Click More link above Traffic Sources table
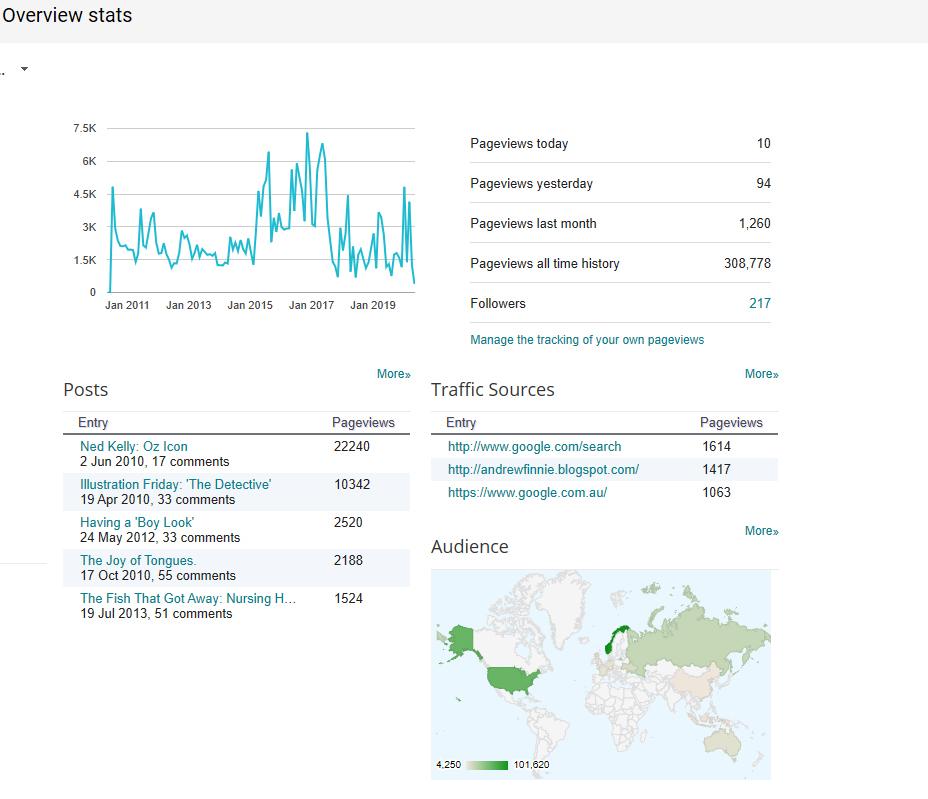 [761, 374]
